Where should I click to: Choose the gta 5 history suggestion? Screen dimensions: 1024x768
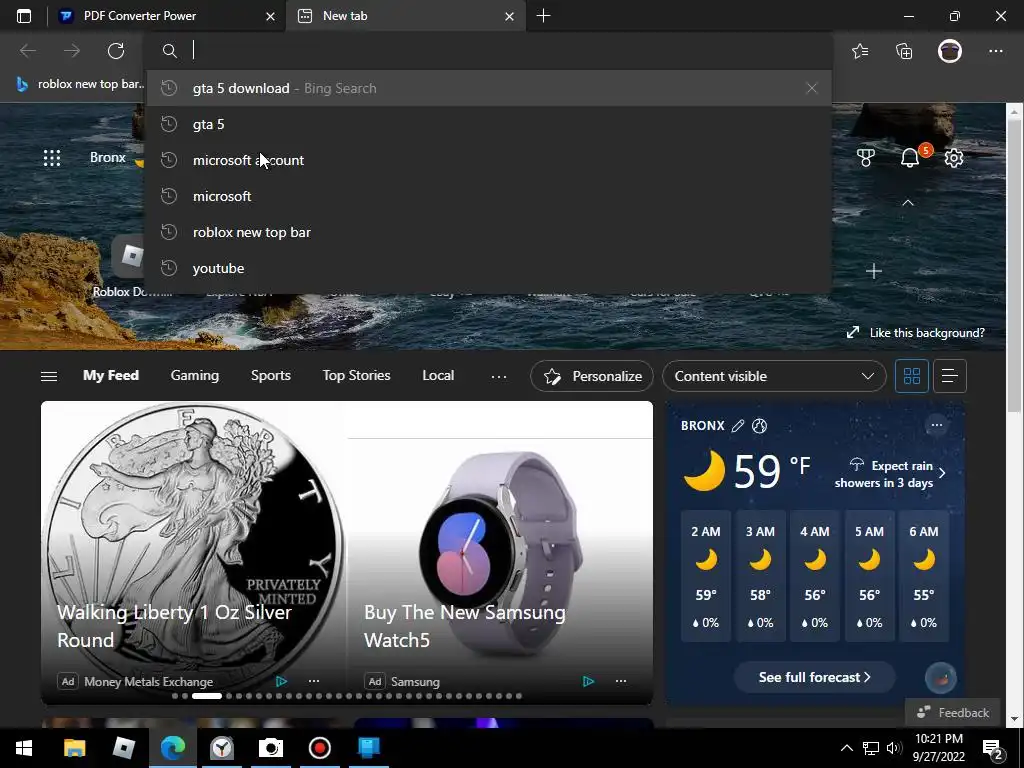tap(489, 124)
